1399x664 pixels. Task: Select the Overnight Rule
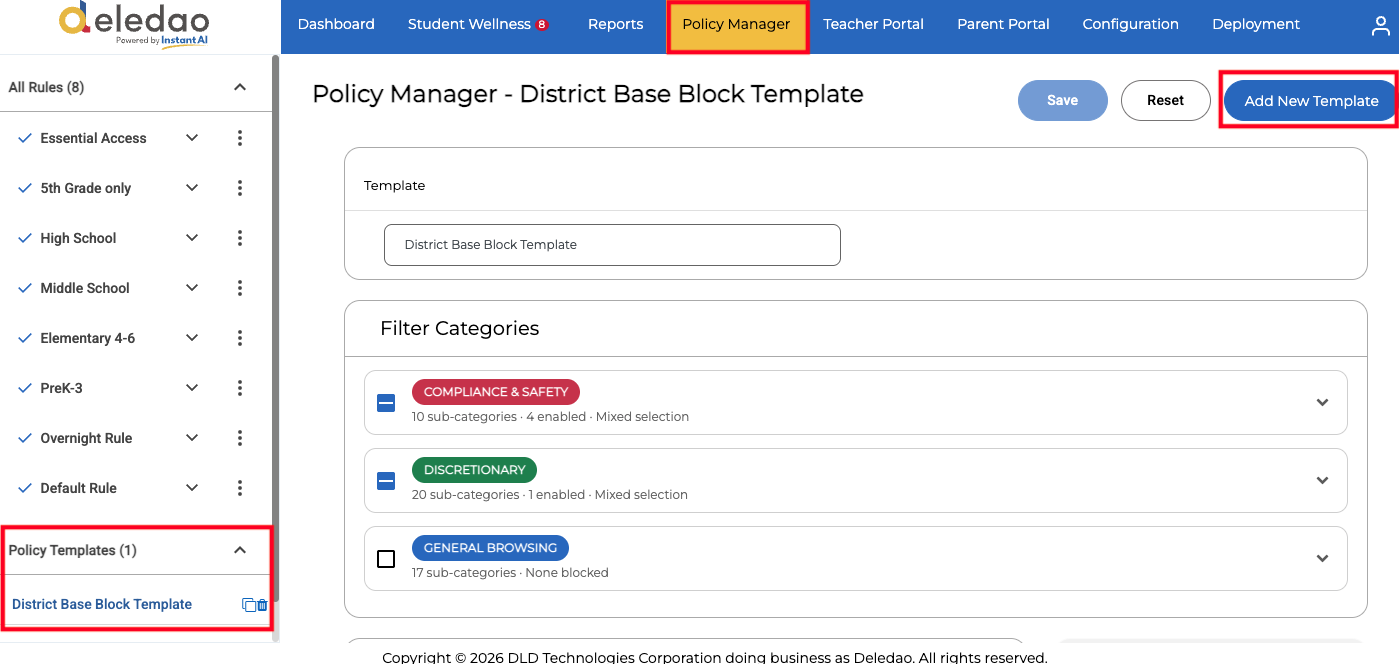[x=86, y=438]
